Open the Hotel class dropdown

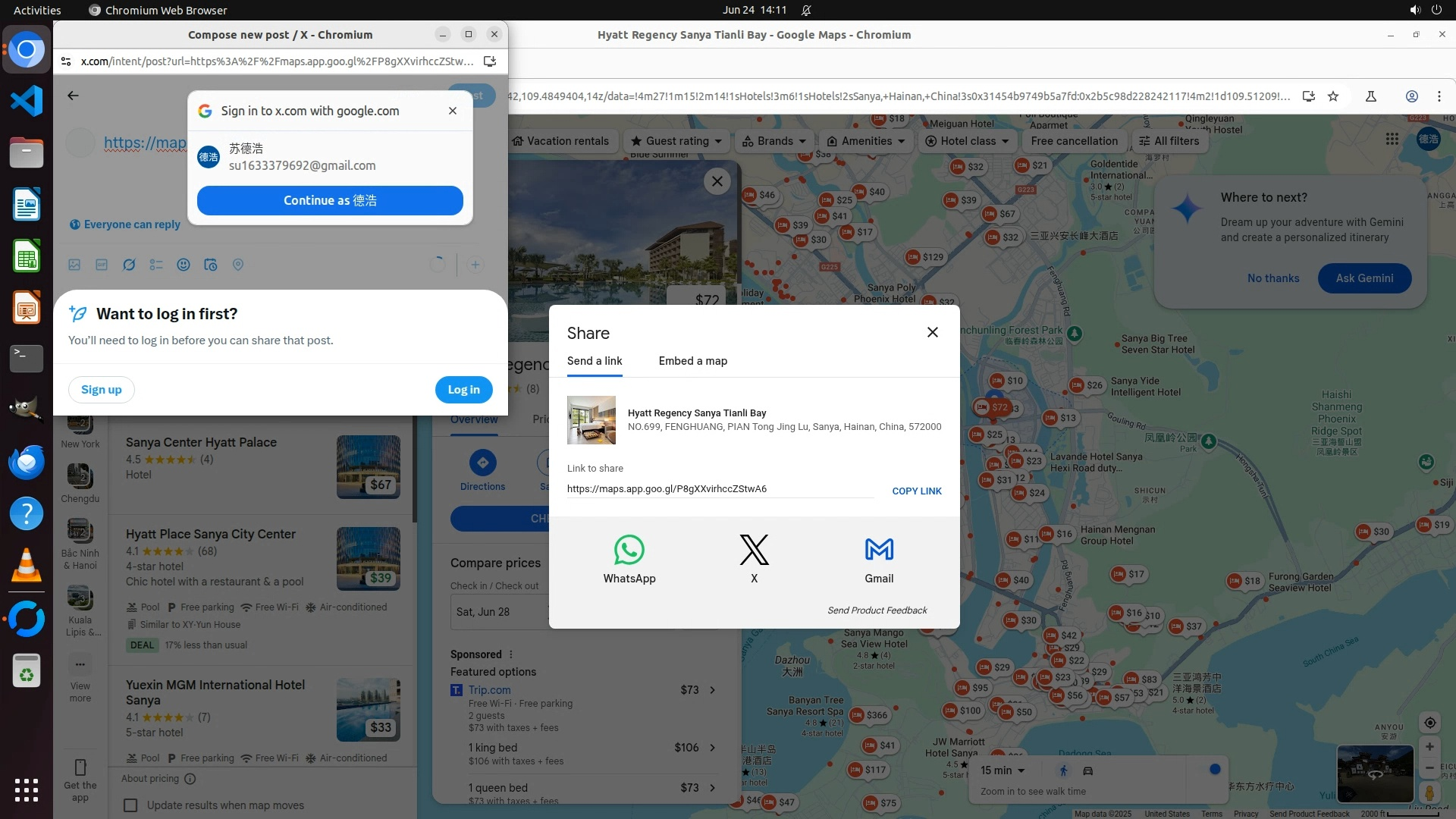coord(967,141)
